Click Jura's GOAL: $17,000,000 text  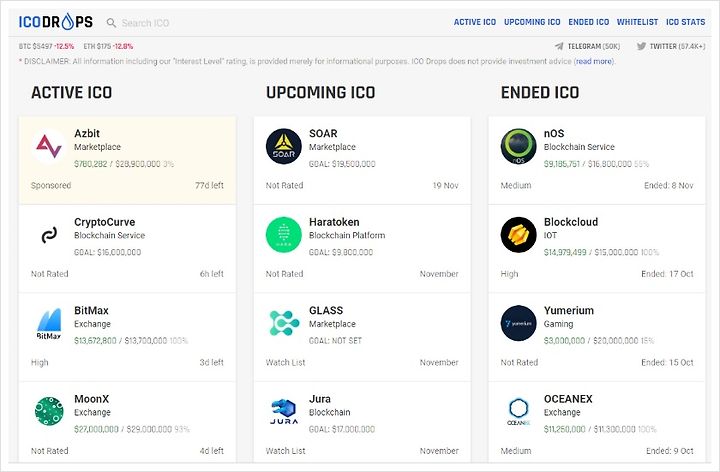(x=342, y=429)
